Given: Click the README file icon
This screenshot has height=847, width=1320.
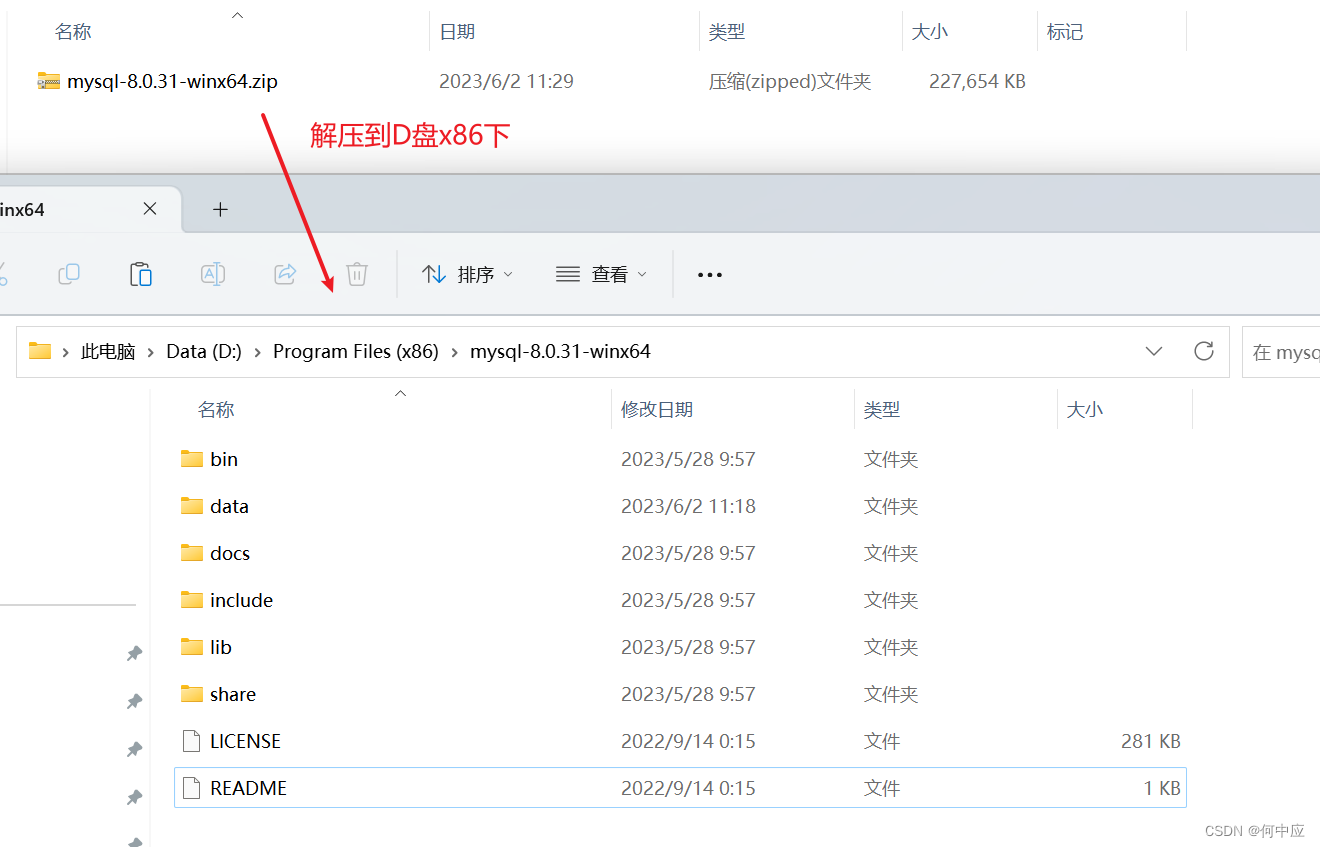Looking at the screenshot, I should click(x=192, y=788).
